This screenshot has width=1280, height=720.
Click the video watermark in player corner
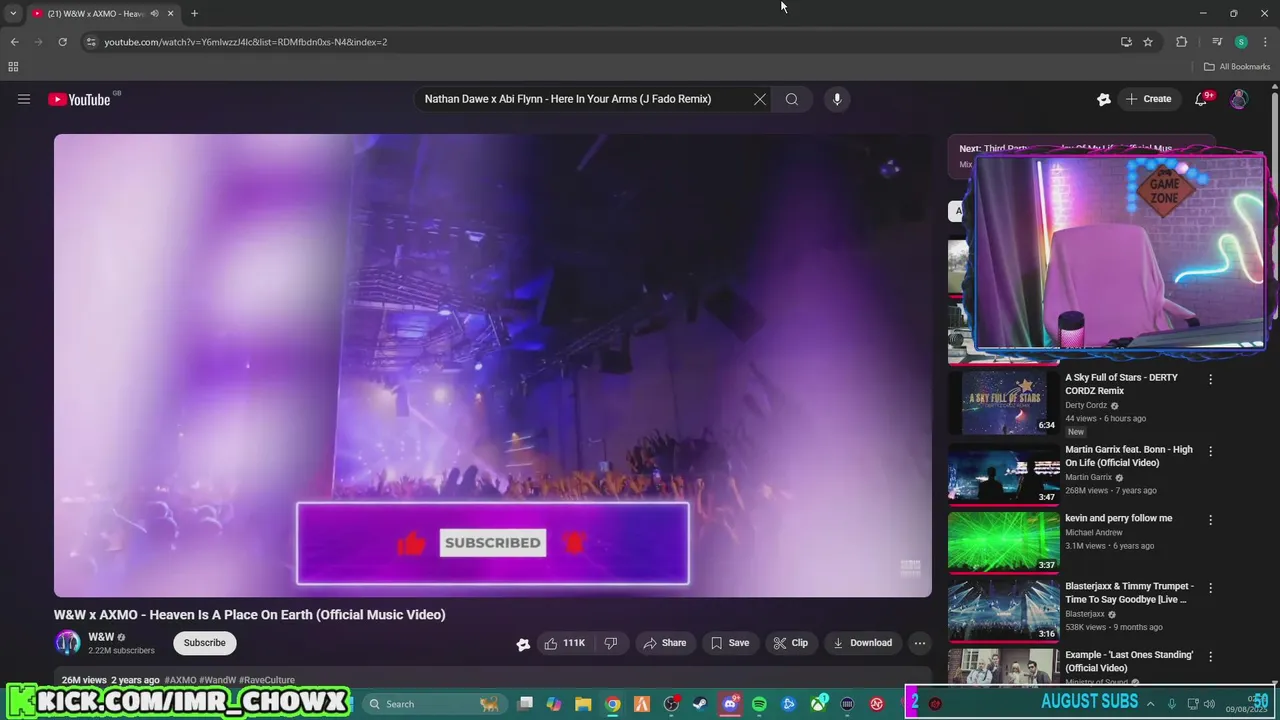pos(910,568)
